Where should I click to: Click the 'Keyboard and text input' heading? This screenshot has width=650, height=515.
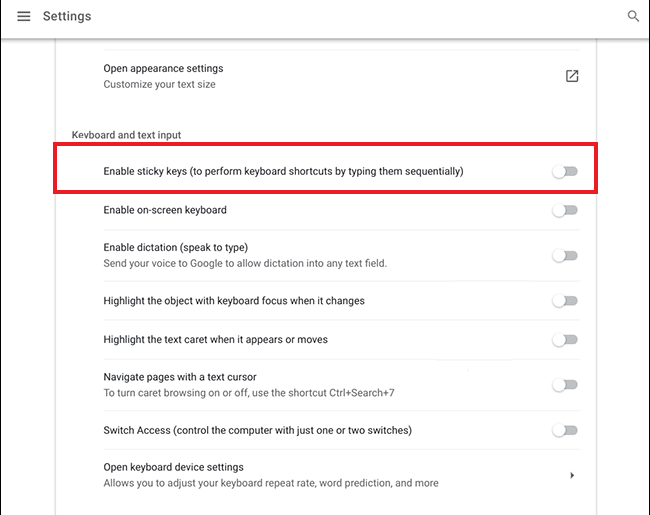(x=126, y=135)
